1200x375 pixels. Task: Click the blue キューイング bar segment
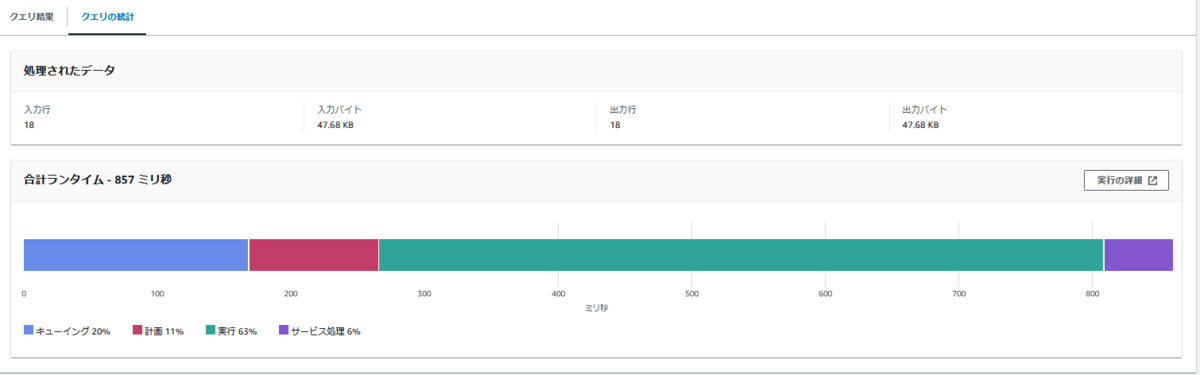point(135,255)
